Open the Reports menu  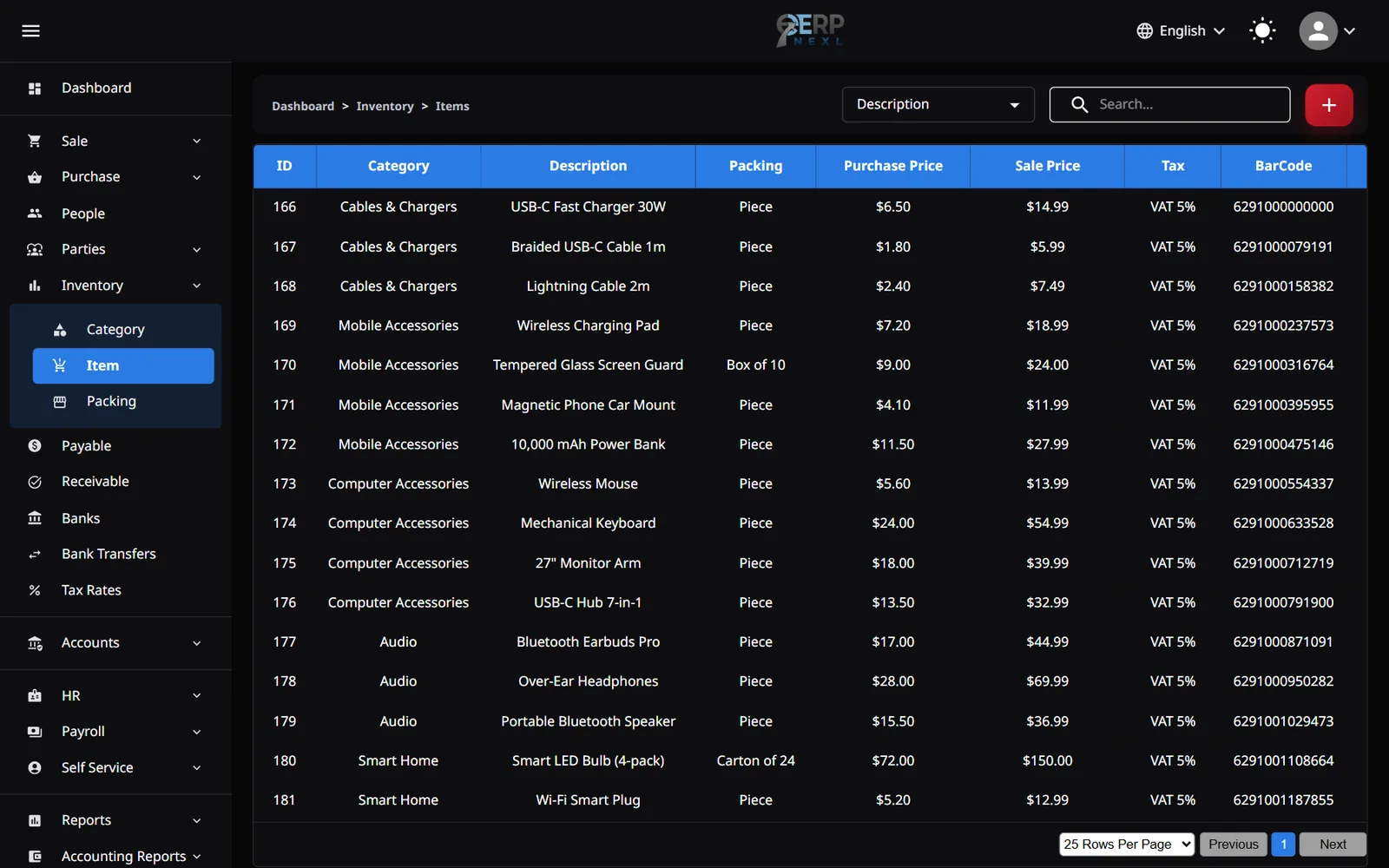[x=115, y=820]
